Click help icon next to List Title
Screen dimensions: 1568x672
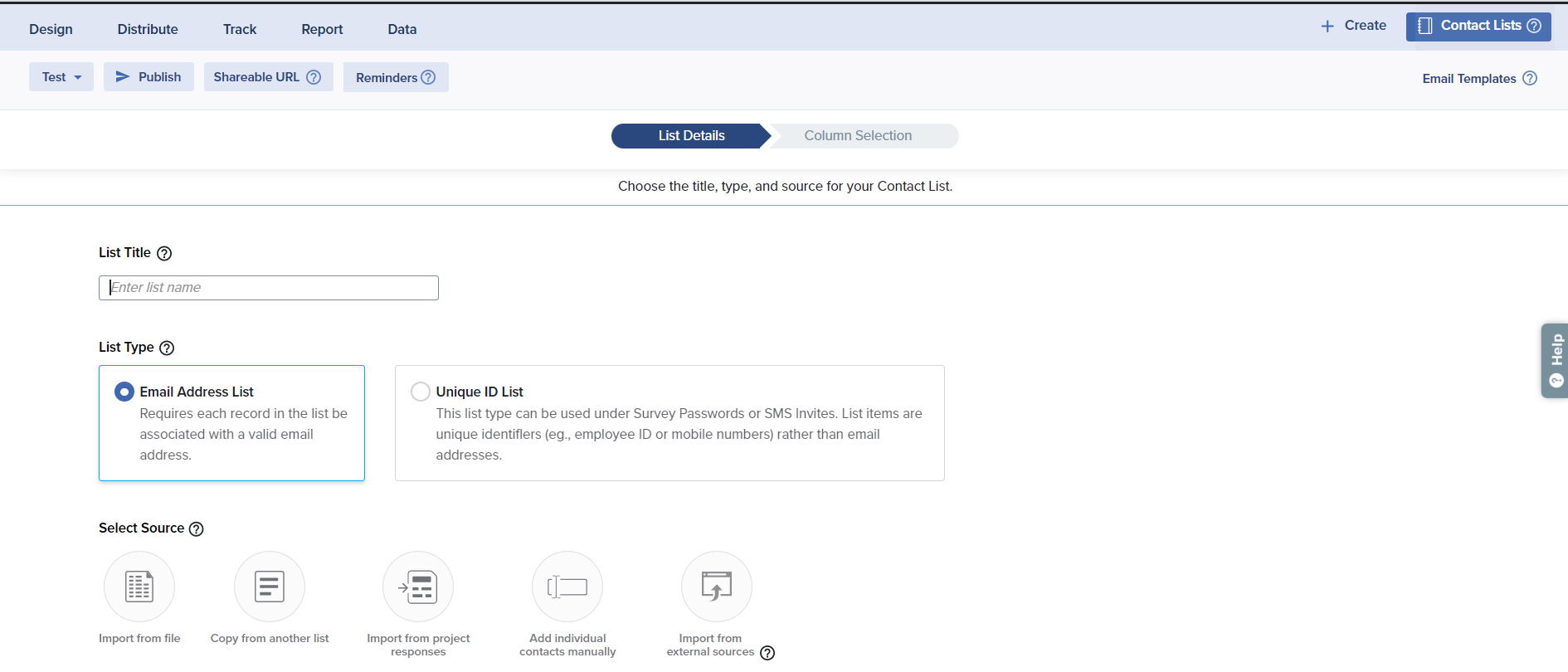coord(164,253)
